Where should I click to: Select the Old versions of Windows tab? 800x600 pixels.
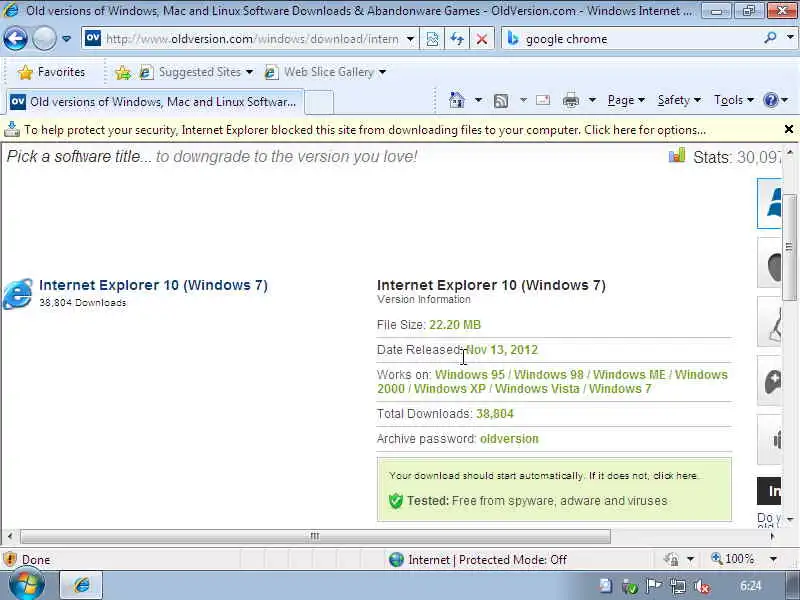click(155, 102)
